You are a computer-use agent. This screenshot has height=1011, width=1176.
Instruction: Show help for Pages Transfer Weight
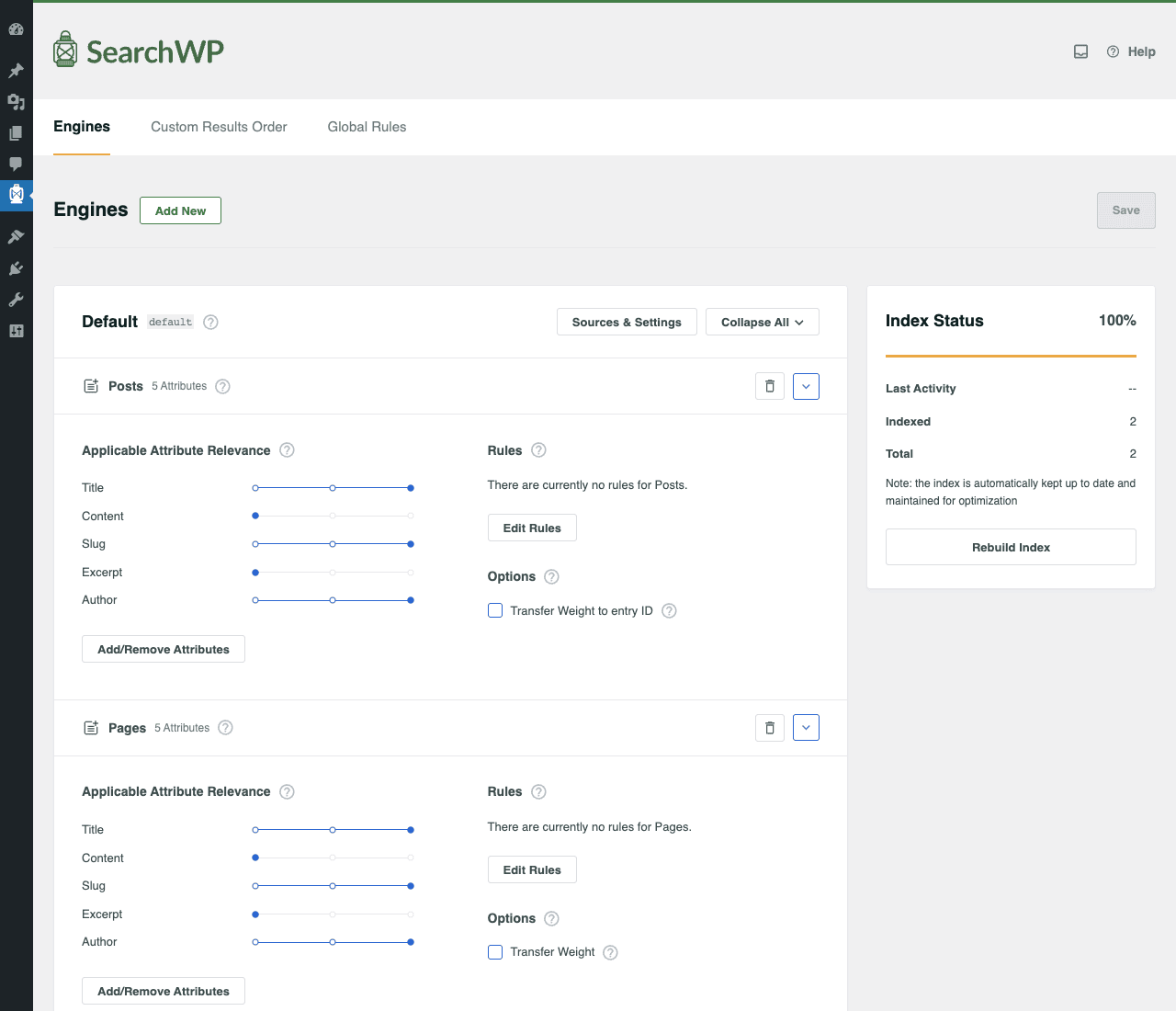(x=610, y=953)
